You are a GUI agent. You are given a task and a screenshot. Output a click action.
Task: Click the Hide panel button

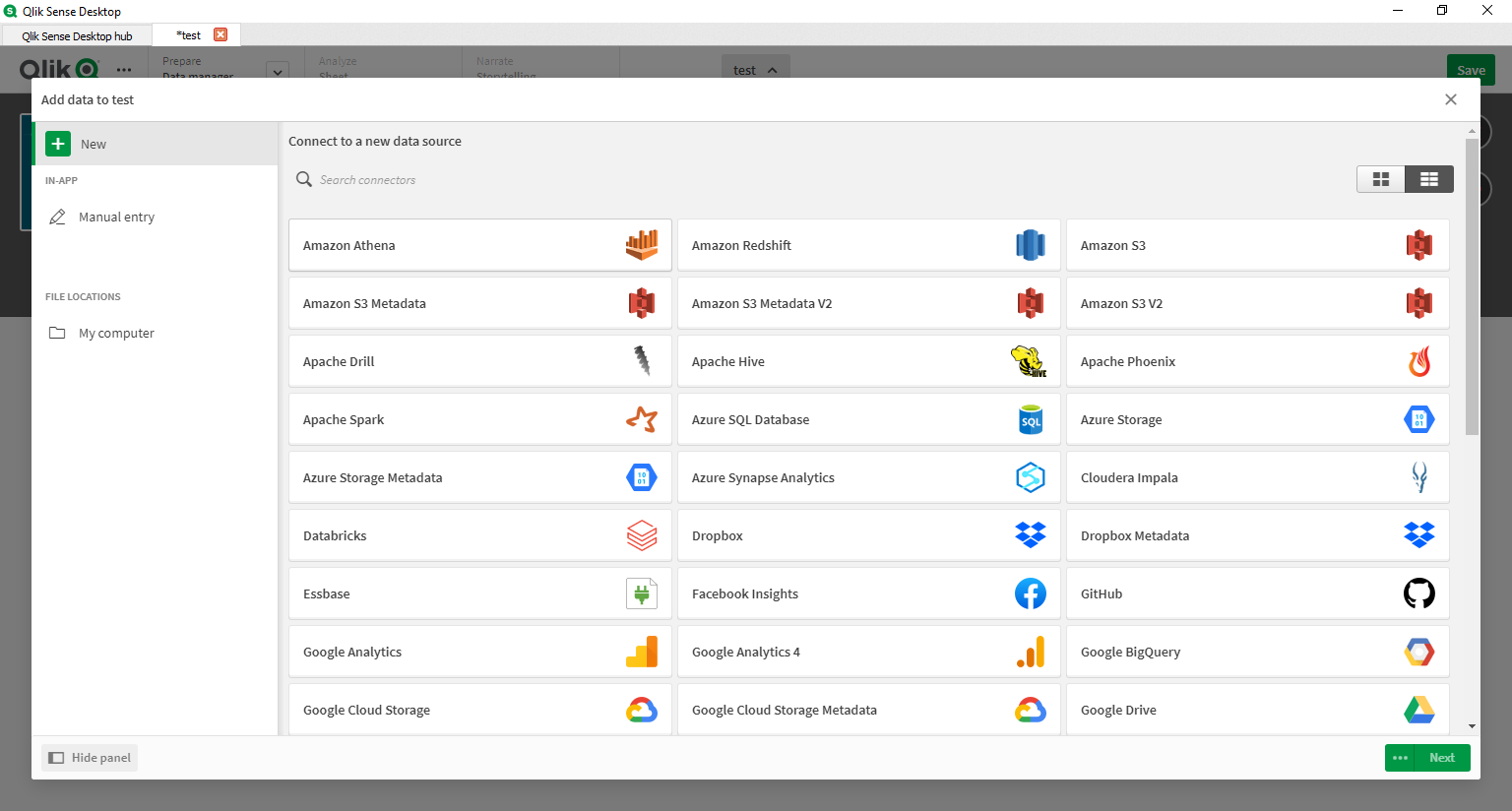pos(90,758)
